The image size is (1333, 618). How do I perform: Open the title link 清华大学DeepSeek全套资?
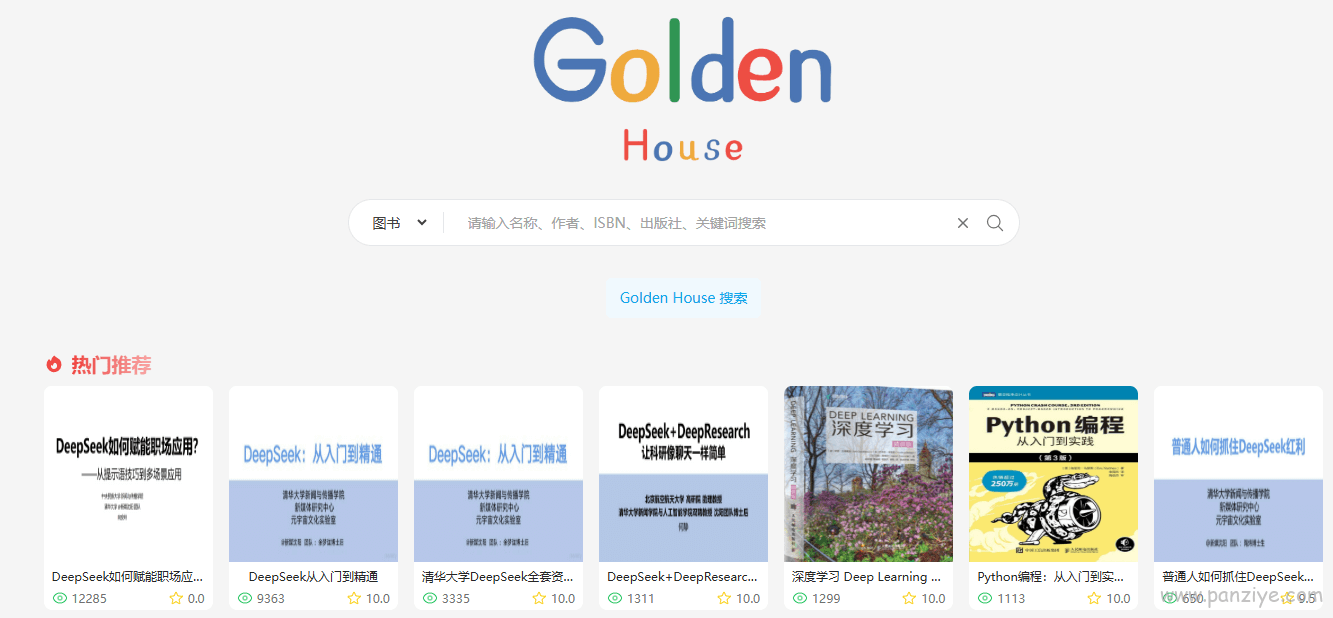click(498, 577)
